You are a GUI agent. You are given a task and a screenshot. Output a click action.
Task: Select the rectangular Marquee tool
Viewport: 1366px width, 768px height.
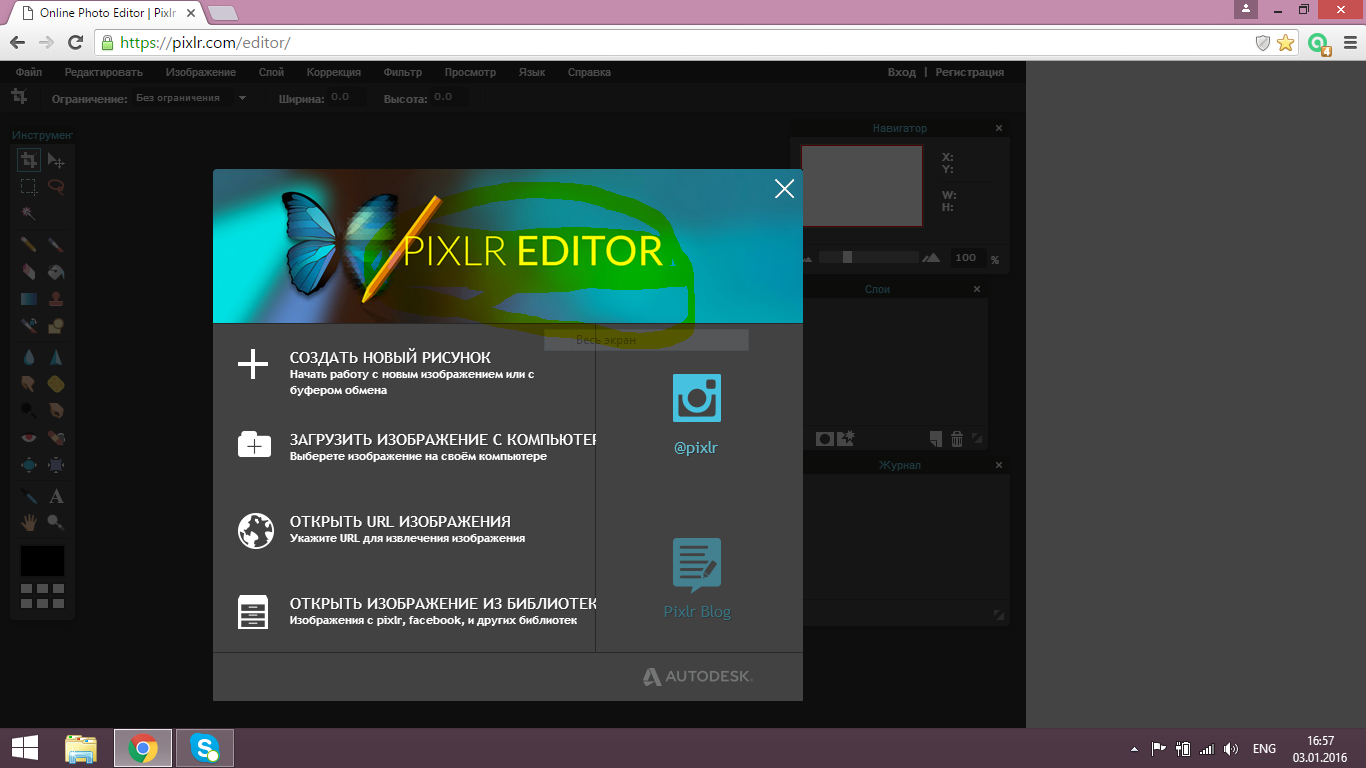tap(29, 187)
